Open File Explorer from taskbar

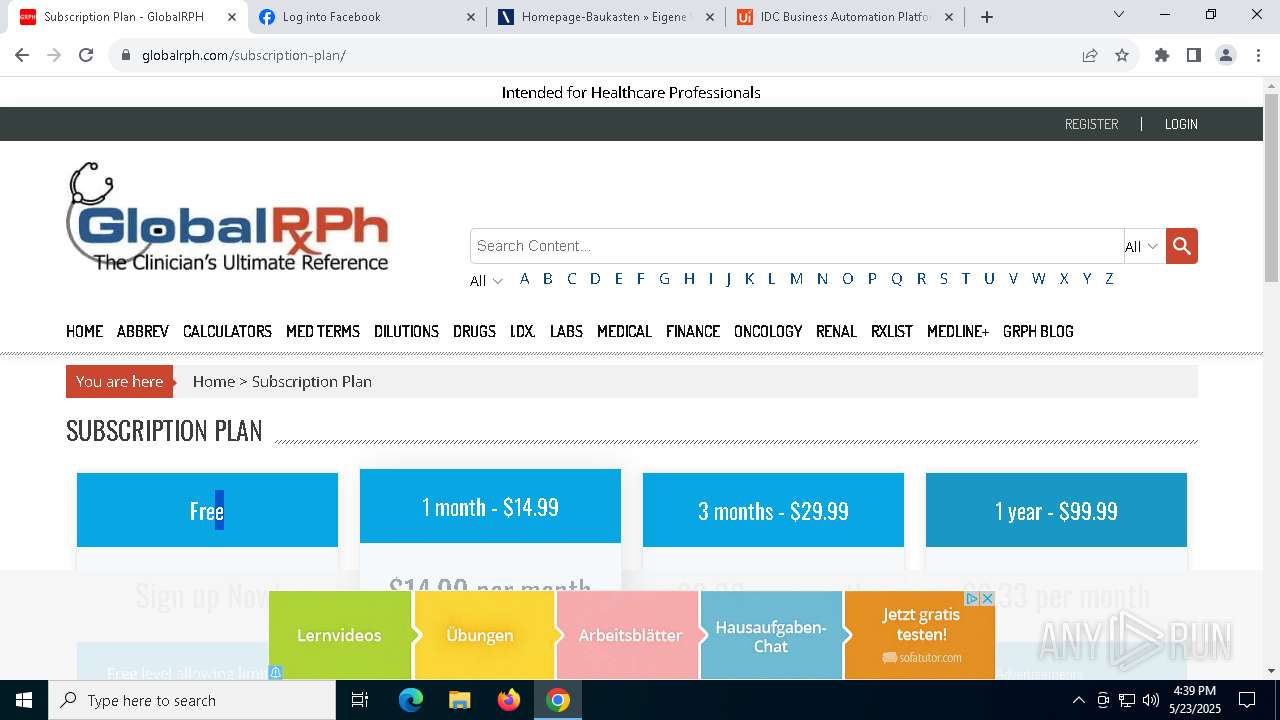(459, 700)
